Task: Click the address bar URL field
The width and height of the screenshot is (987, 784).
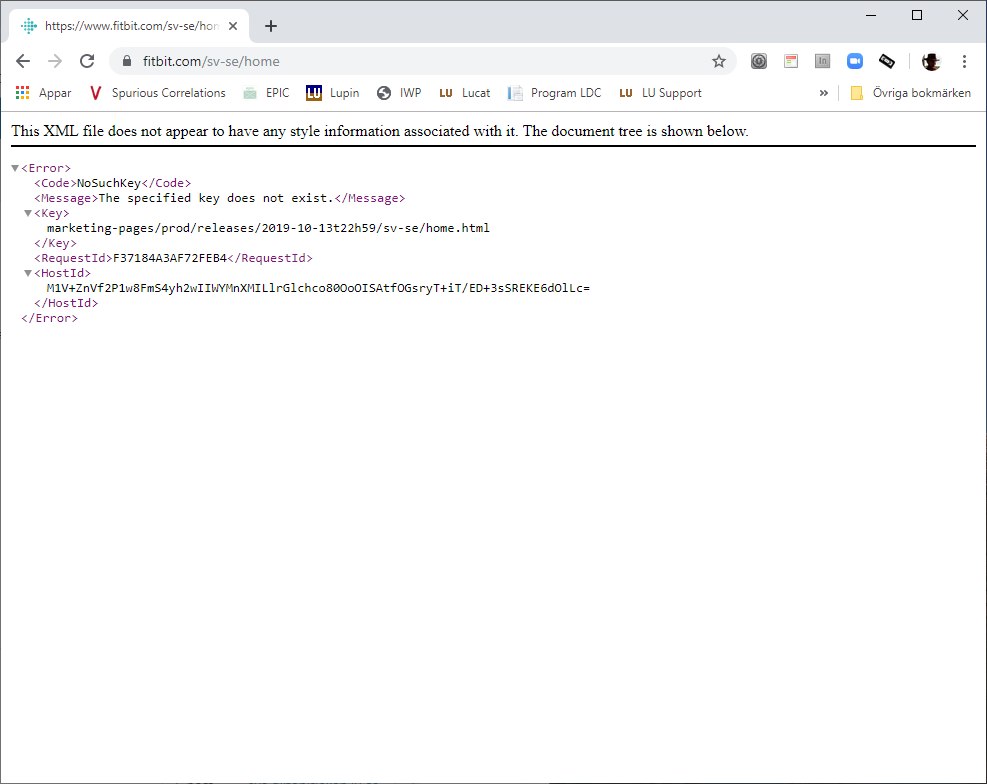Action: (x=420, y=61)
